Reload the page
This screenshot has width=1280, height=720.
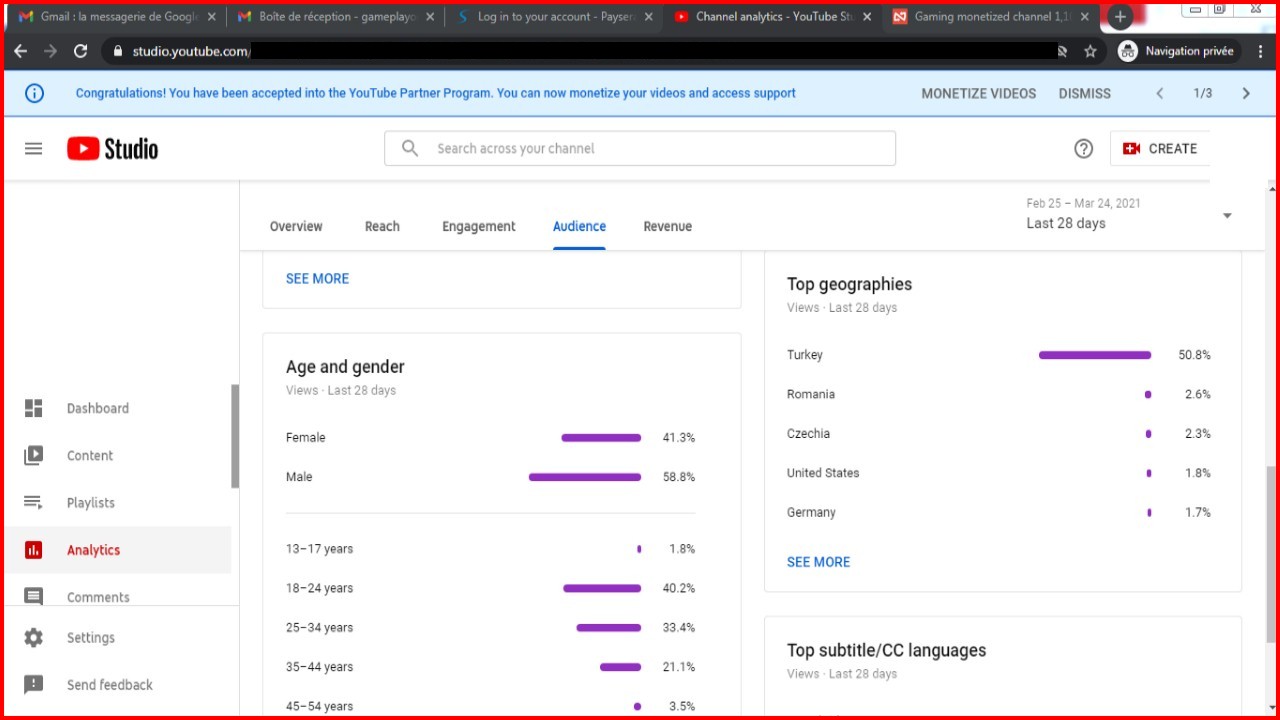point(81,51)
